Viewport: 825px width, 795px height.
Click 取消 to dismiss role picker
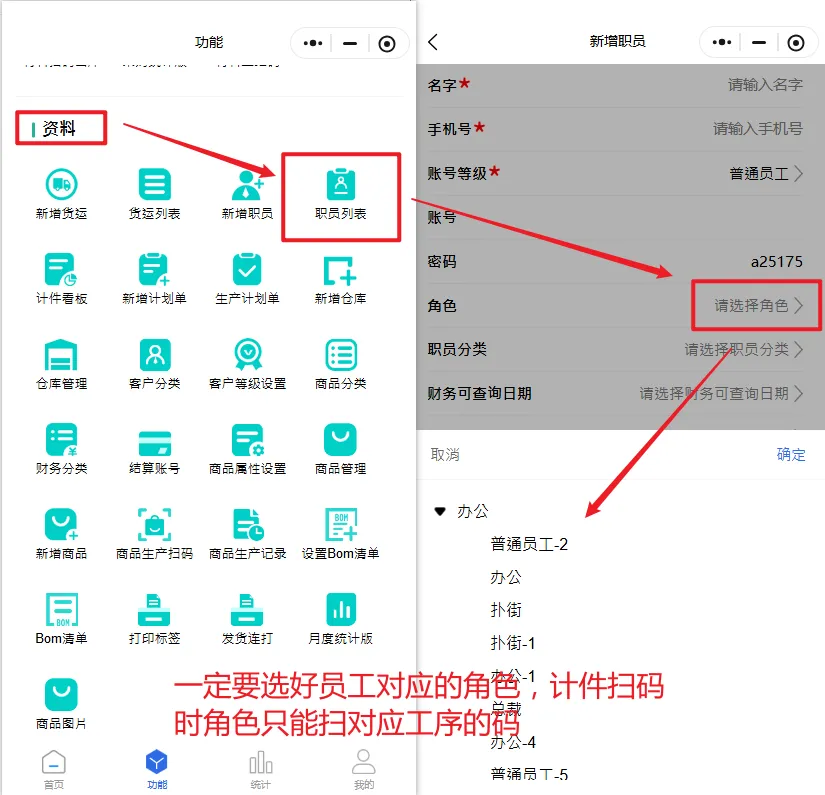[x=445, y=455]
